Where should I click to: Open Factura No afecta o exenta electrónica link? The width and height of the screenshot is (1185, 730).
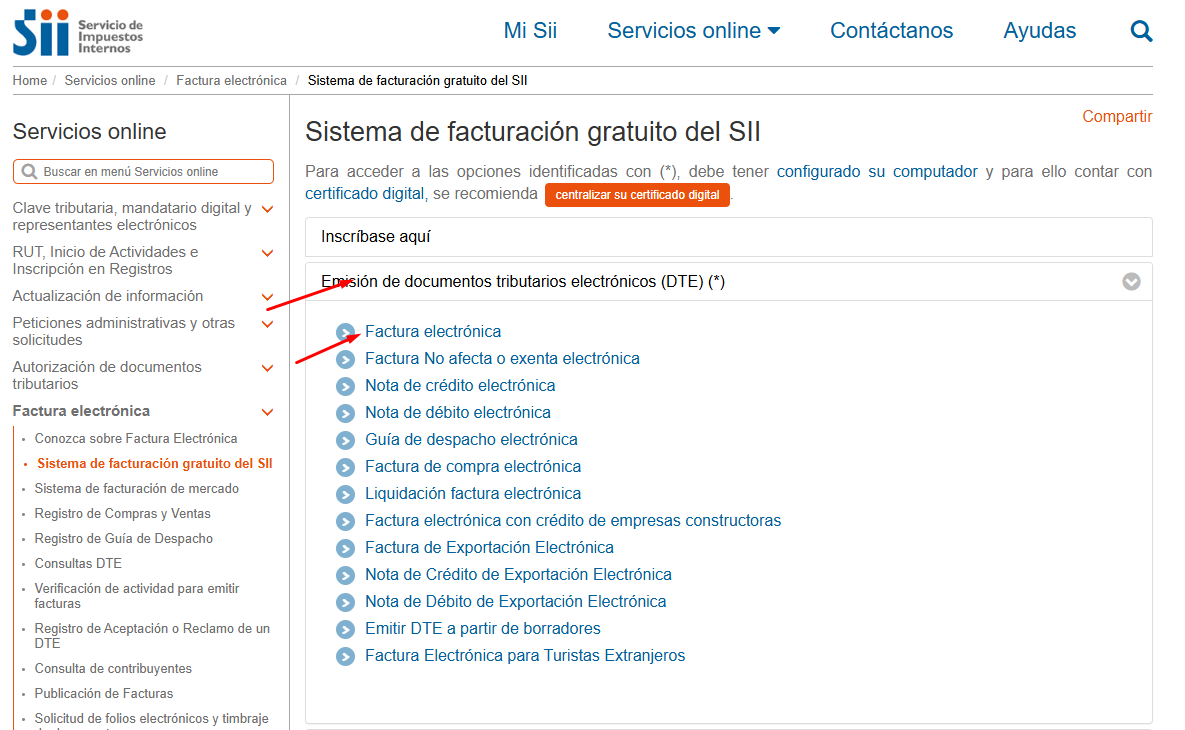click(503, 359)
